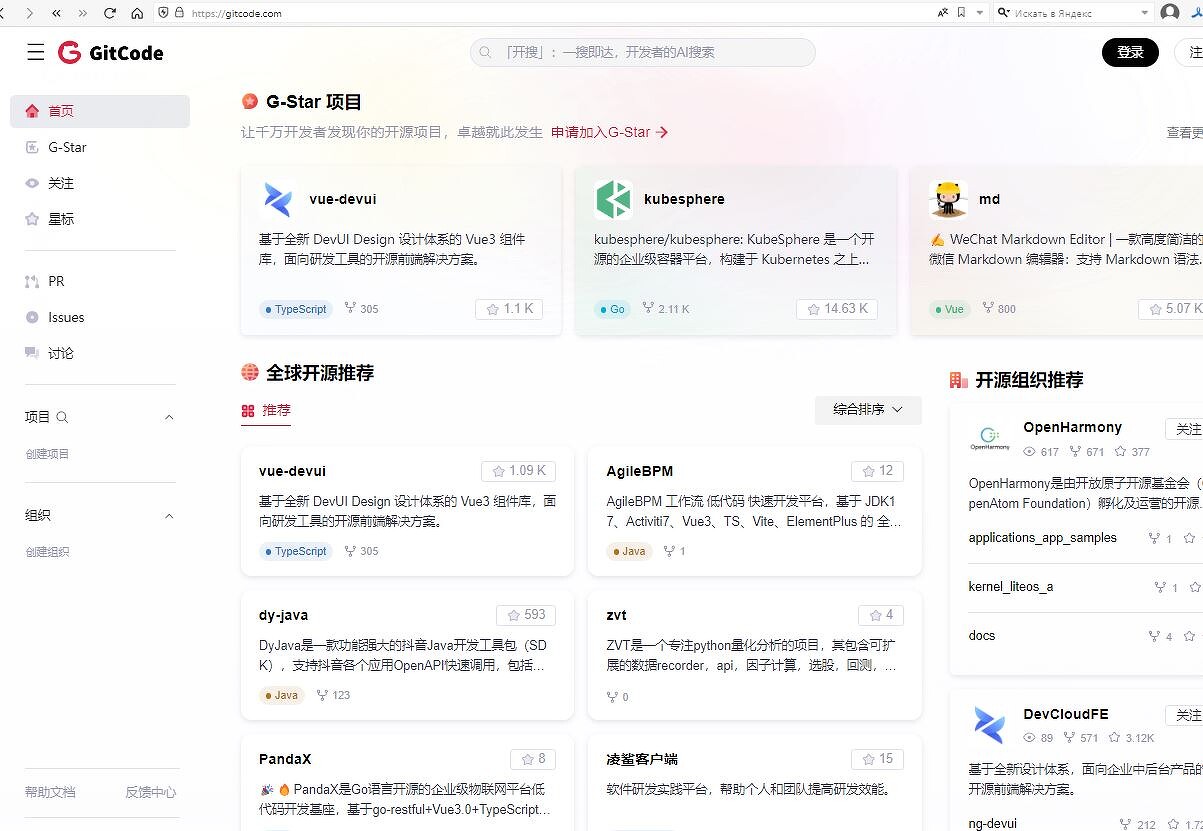Open PR in the sidebar
The image size is (1203, 831).
[x=100, y=281]
